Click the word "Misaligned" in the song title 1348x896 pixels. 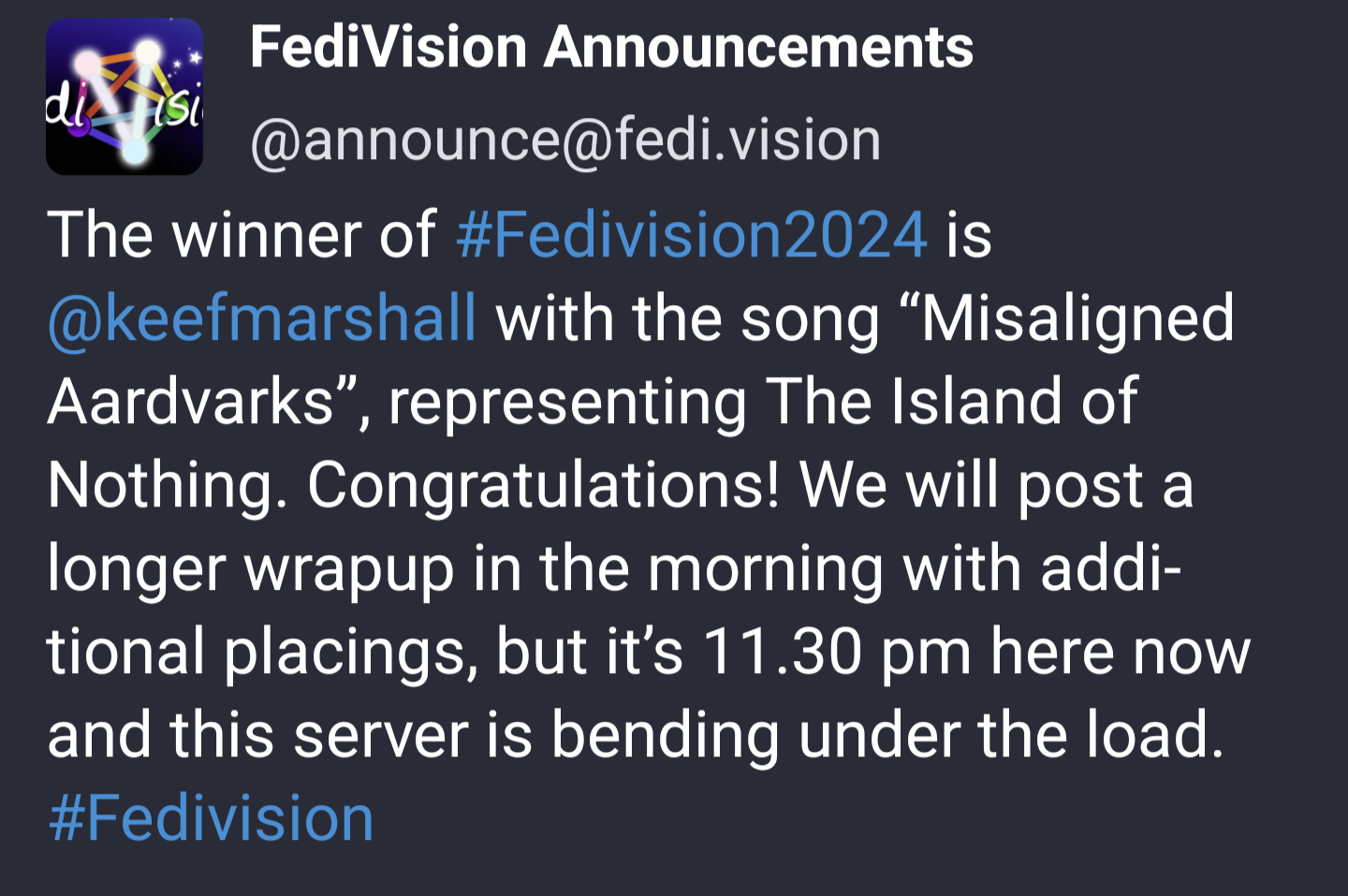pos(1077,318)
